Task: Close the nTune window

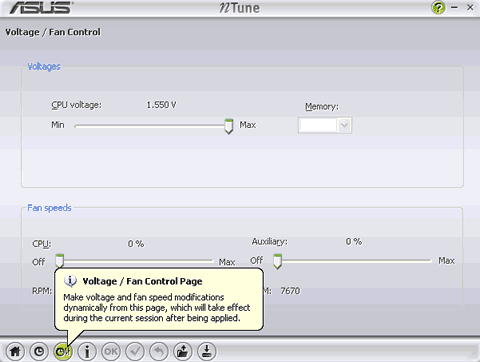Action: [x=470, y=7]
